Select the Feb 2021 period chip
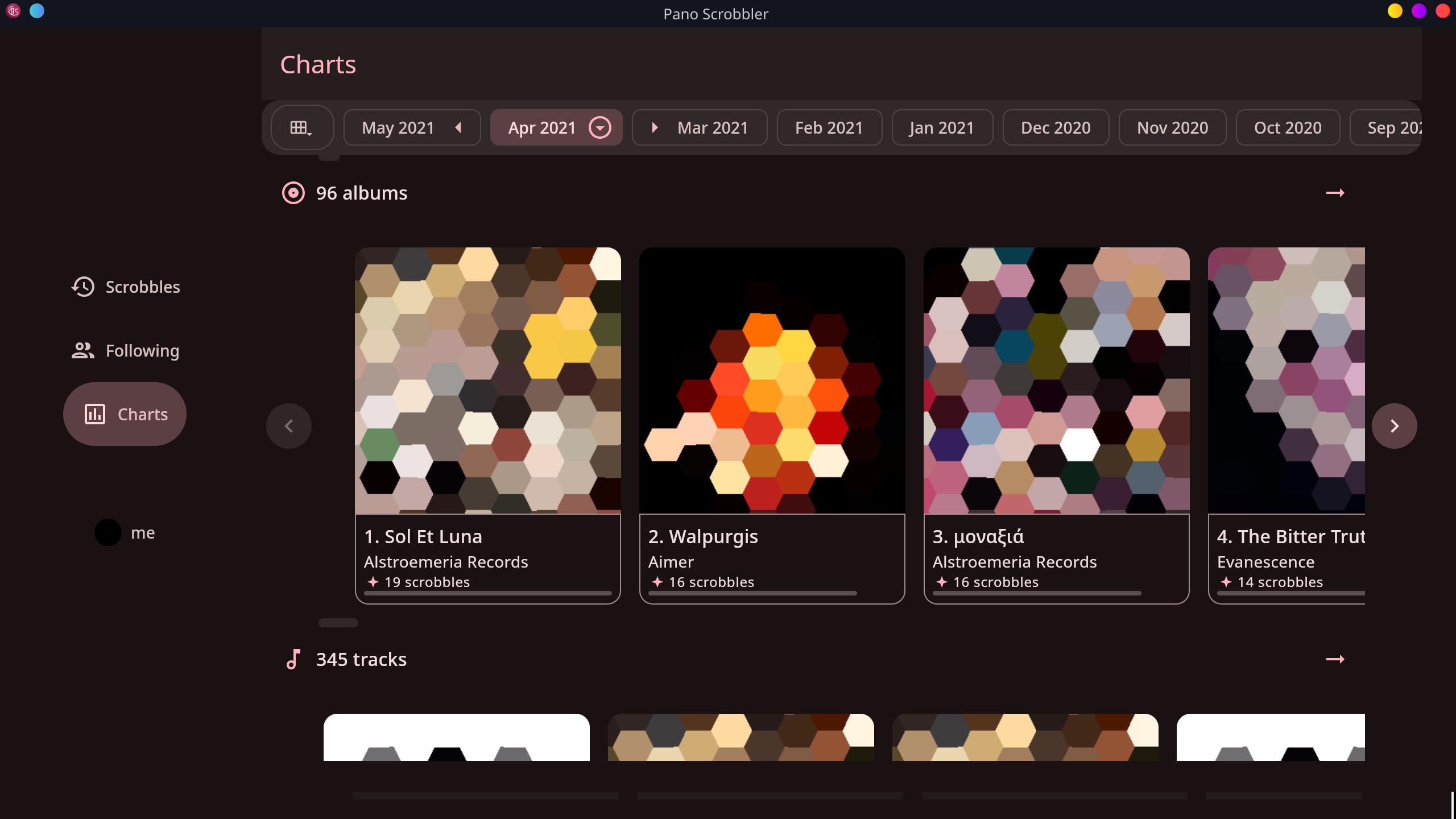 click(x=829, y=127)
